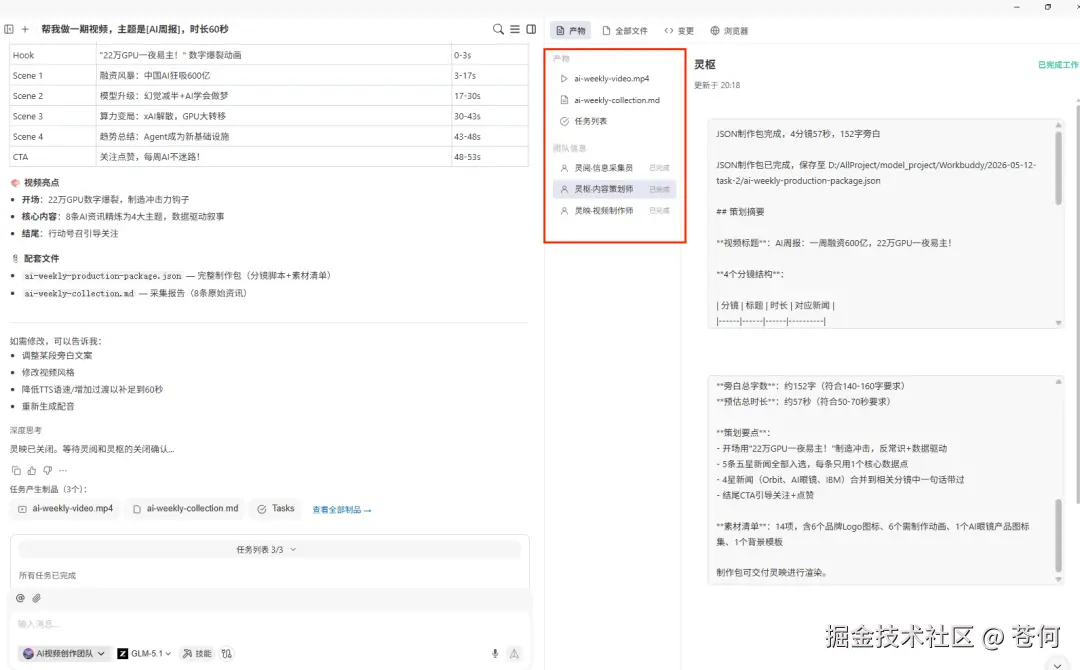The width and height of the screenshot is (1080, 670).
Task: Click the microphone voice input icon
Action: 495,653
